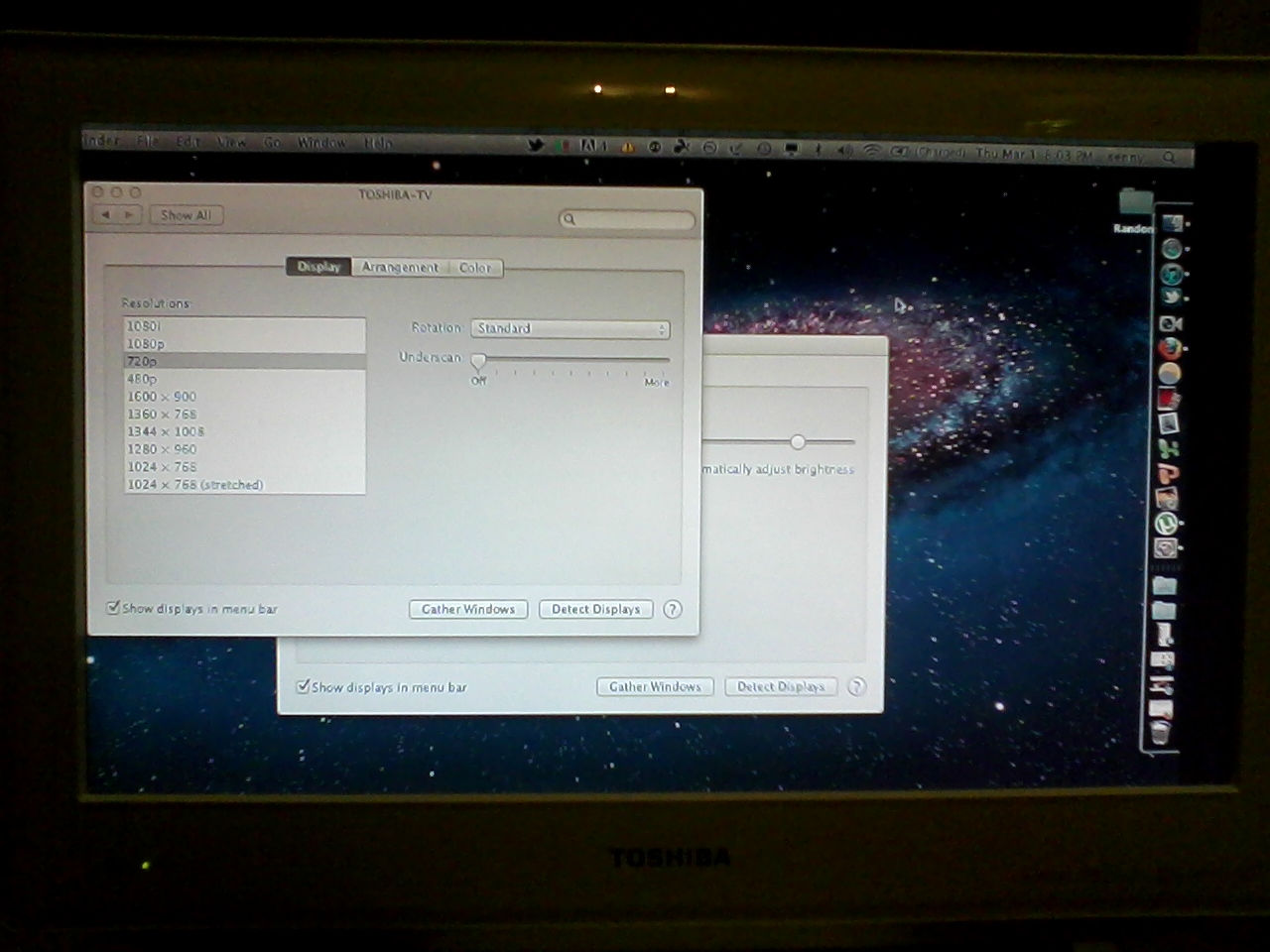Open the Trash in the dock
This screenshot has width=1270, height=952.
coord(1160,731)
